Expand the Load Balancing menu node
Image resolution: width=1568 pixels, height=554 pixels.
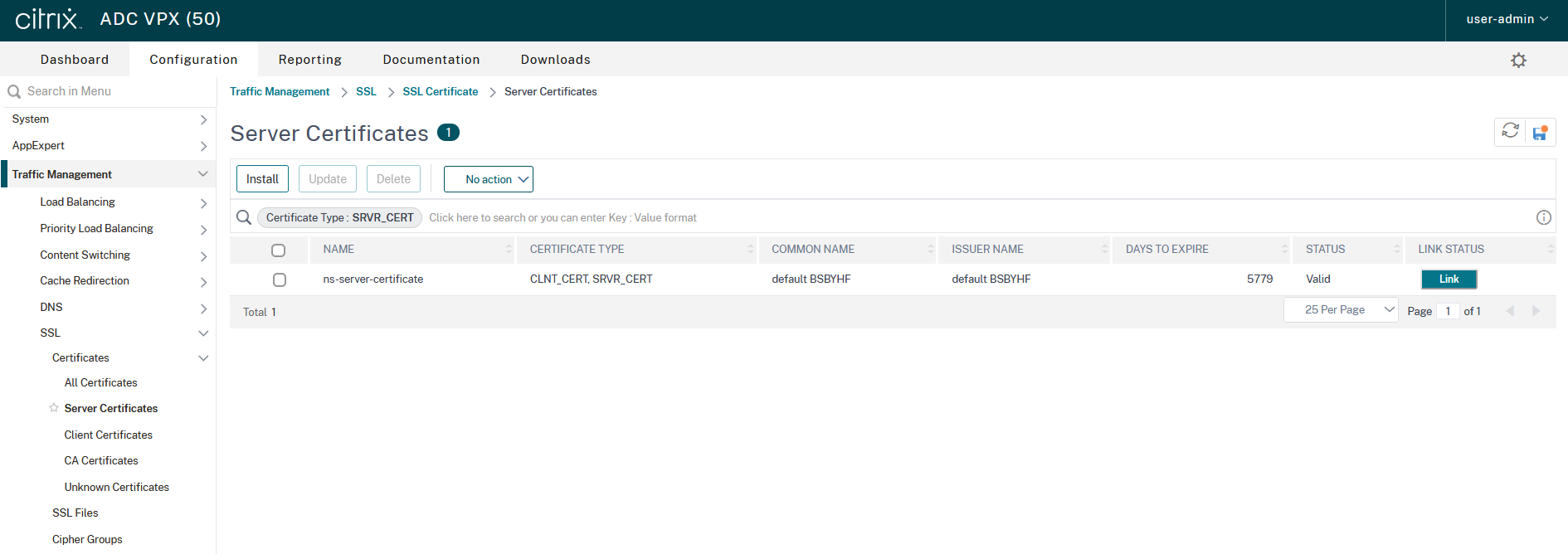[203, 202]
